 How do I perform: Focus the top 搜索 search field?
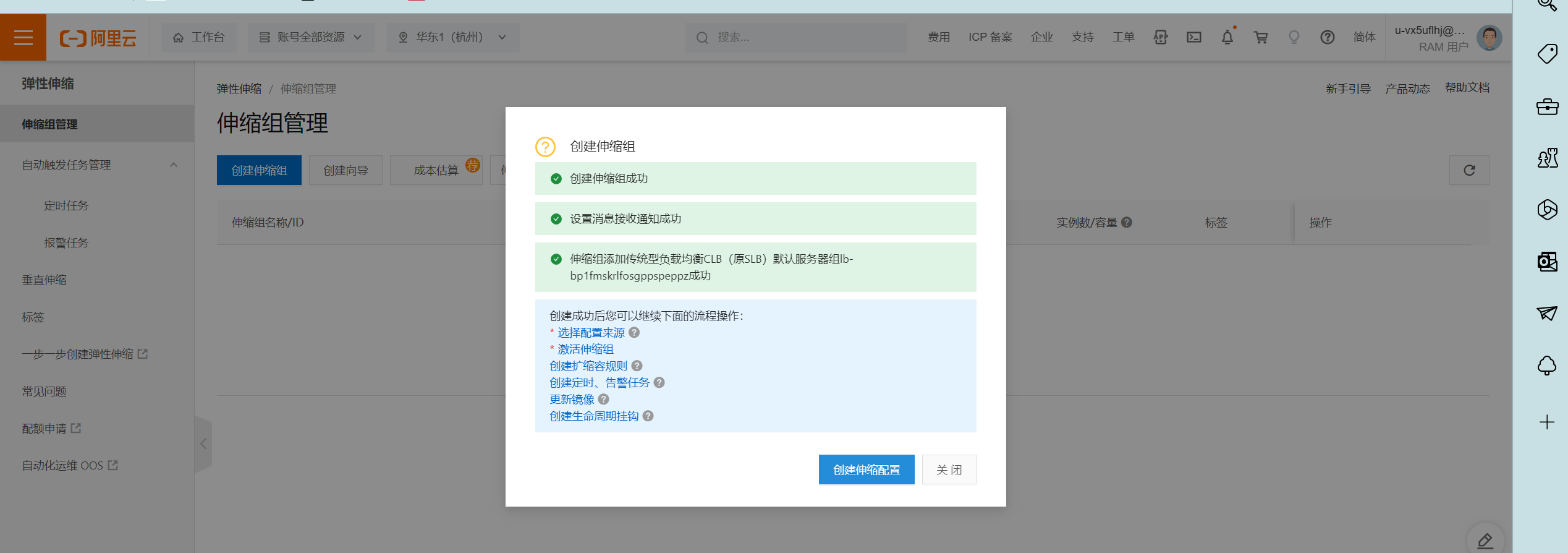click(795, 38)
